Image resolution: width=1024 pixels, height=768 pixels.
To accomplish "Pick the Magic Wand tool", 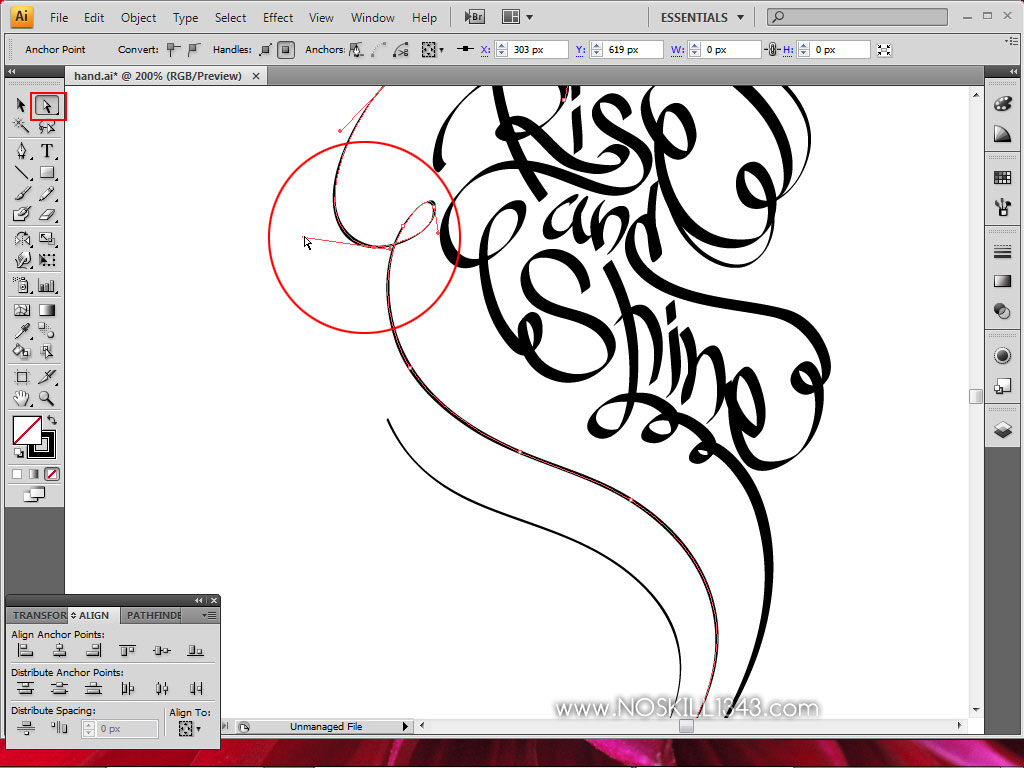I will tap(21, 126).
